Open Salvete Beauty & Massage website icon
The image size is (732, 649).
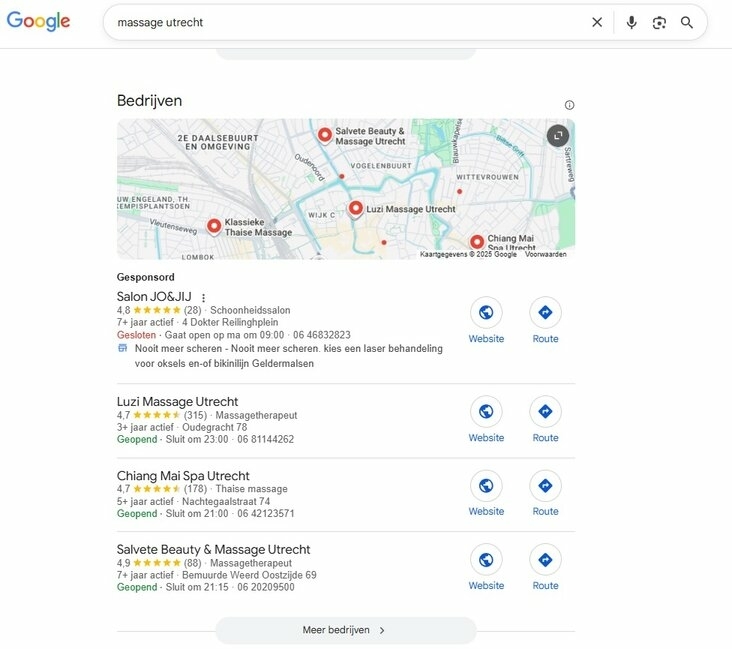tap(486, 559)
